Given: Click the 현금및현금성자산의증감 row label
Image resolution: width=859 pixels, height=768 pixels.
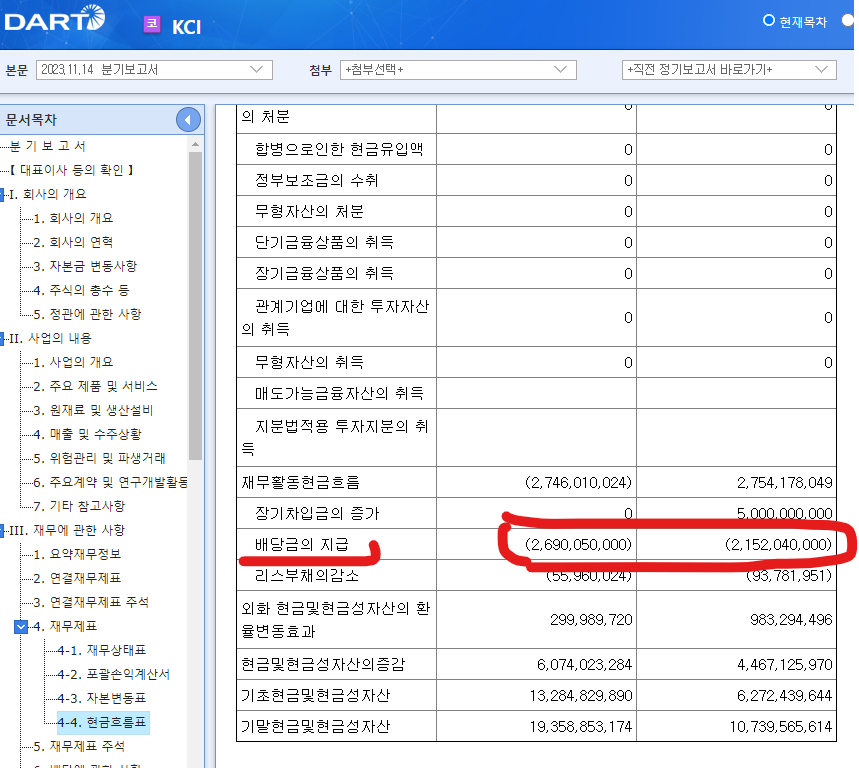Looking at the screenshot, I should [x=323, y=664].
